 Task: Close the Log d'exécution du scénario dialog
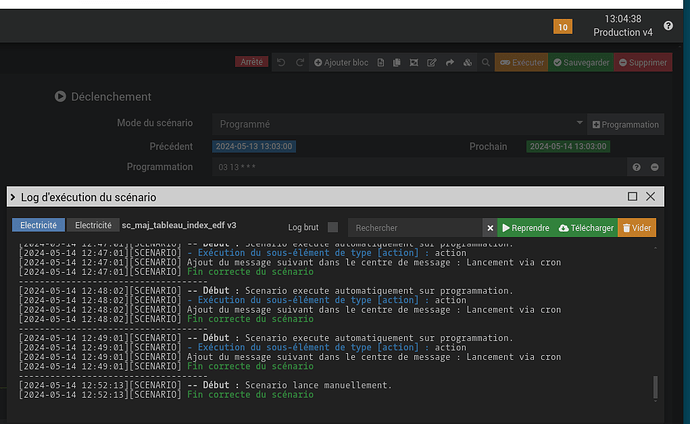tap(650, 196)
